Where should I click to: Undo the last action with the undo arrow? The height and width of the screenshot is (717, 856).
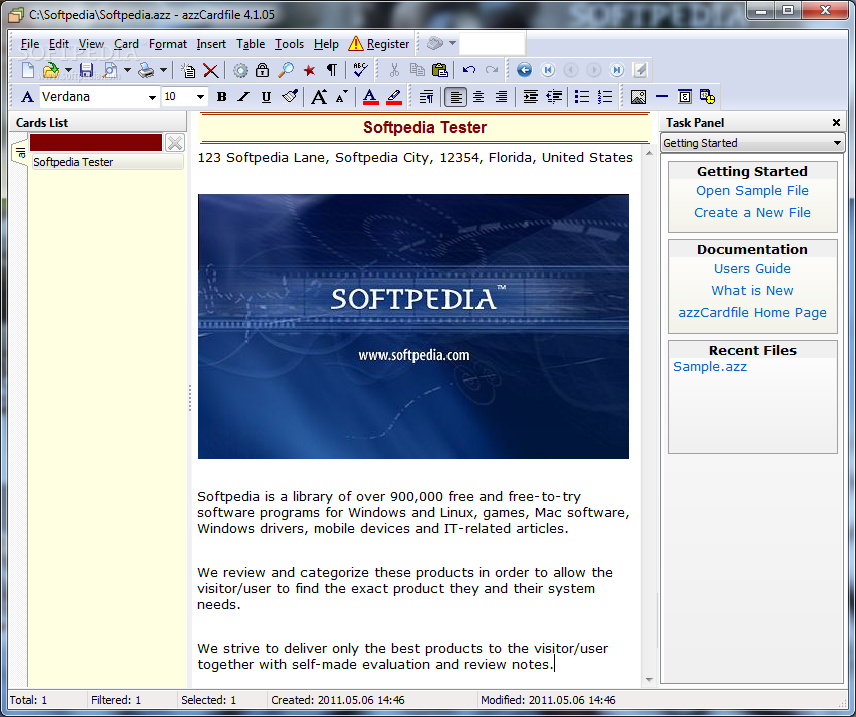(x=468, y=70)
